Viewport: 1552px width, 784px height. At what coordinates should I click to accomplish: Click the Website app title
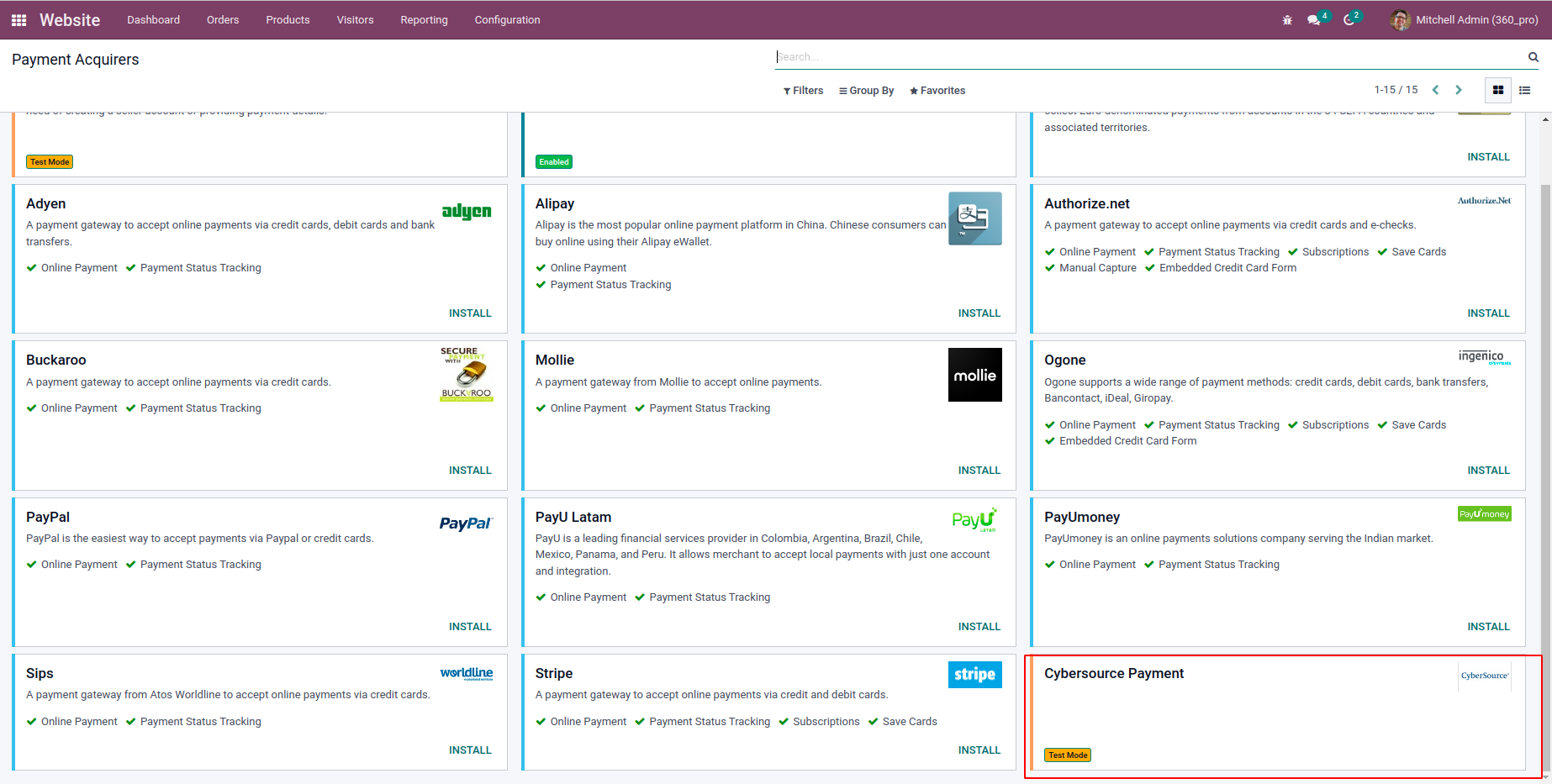tap(70, 20)
